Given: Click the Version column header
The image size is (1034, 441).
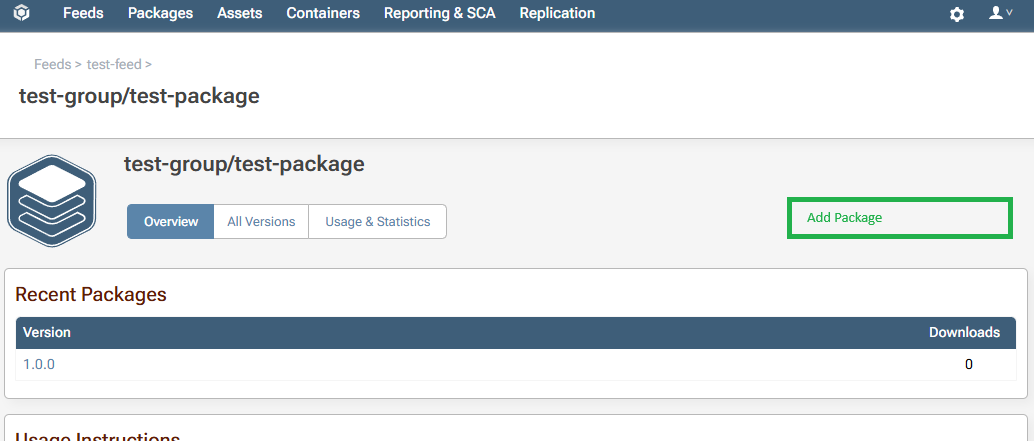Looking at the screenshot, I should (x=47, y=332).
